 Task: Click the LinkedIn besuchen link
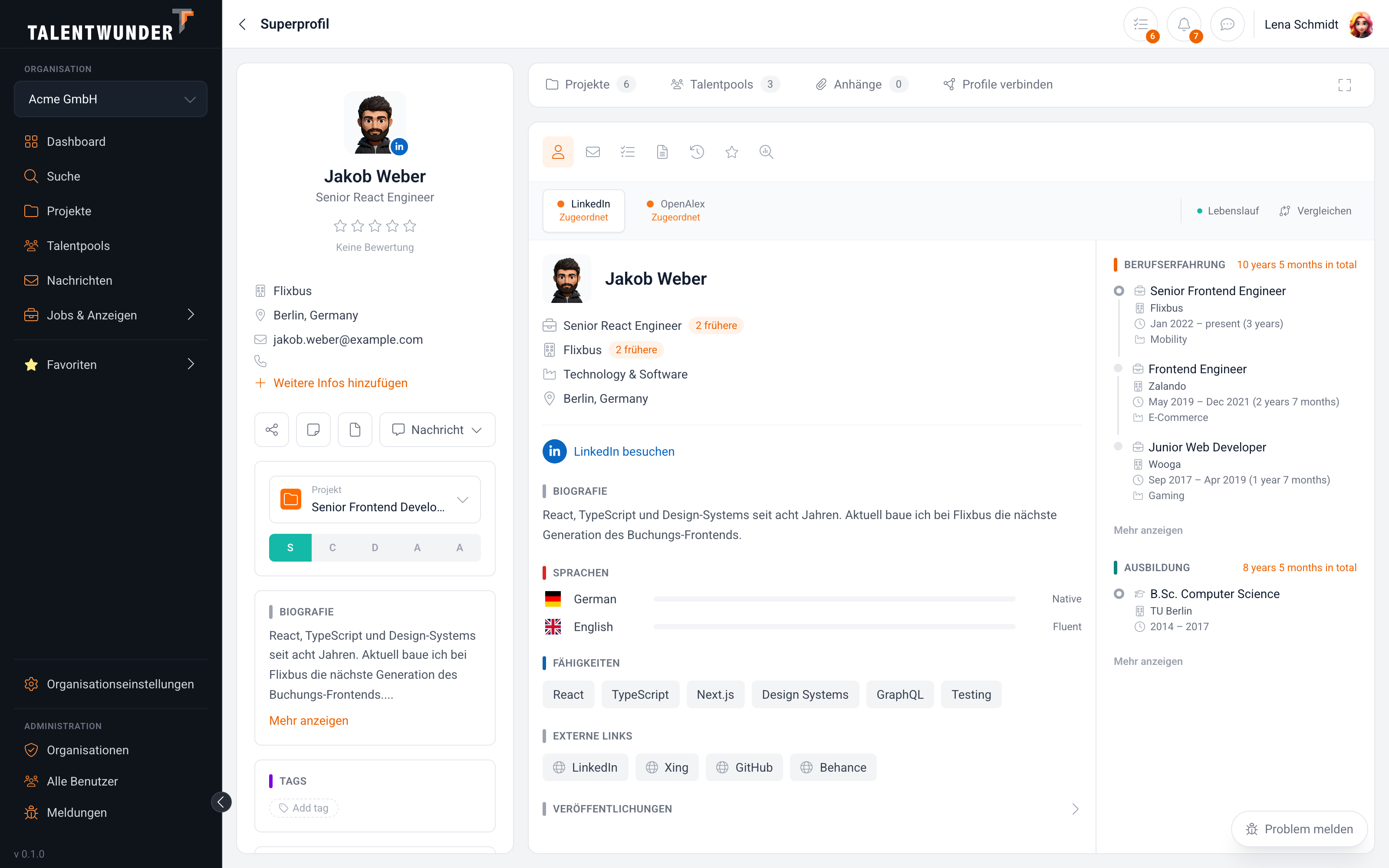[624, 451]
